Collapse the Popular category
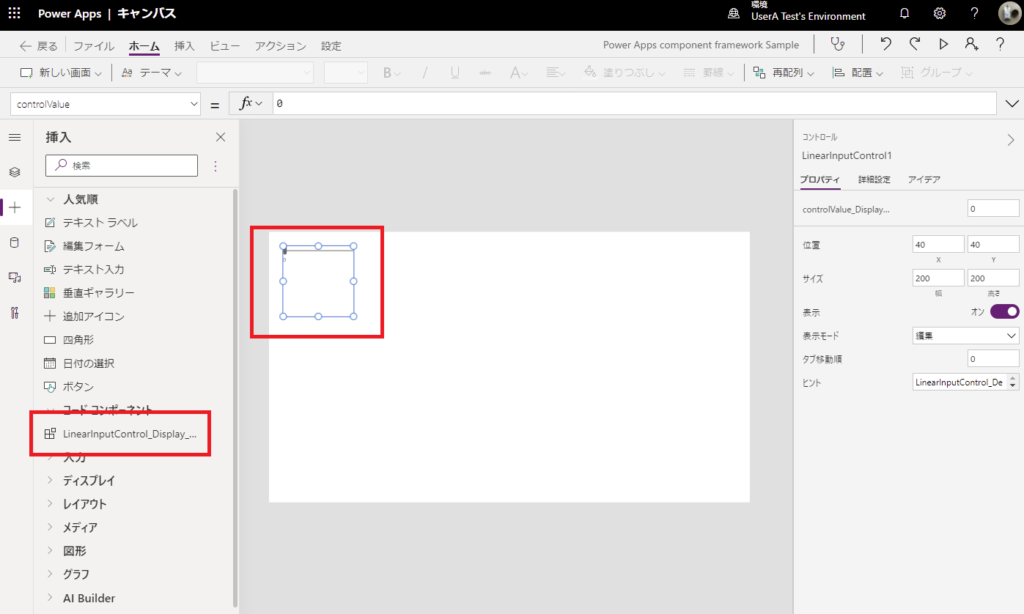 point(50,199)
